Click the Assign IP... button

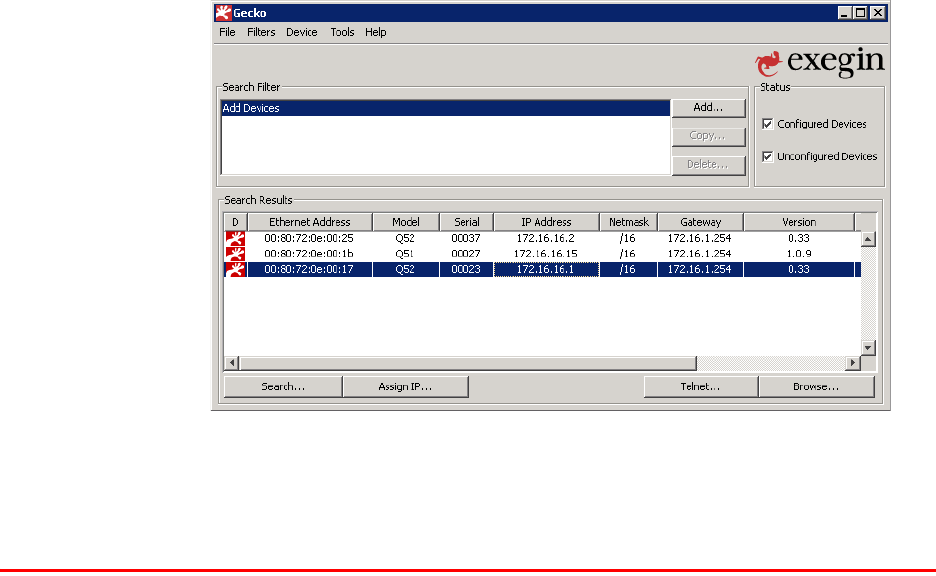point(405,387)
